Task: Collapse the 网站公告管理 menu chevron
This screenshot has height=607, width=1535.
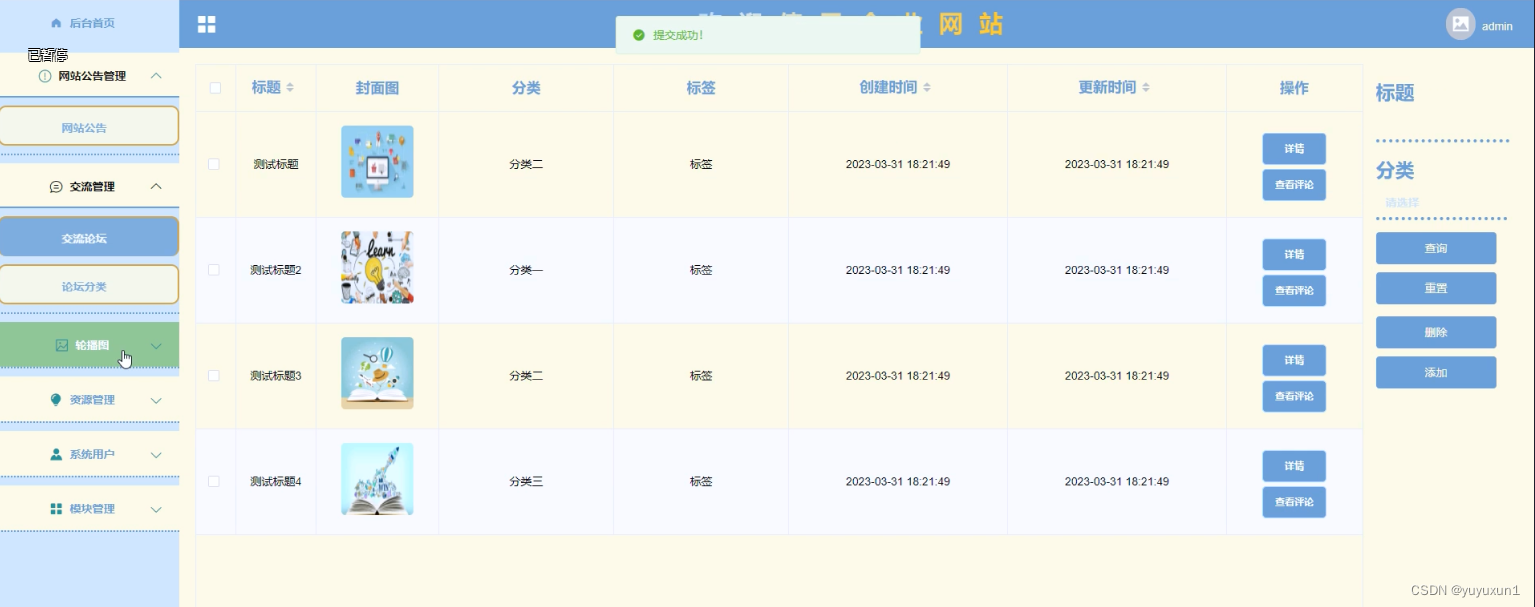Action: coord(155,76)
